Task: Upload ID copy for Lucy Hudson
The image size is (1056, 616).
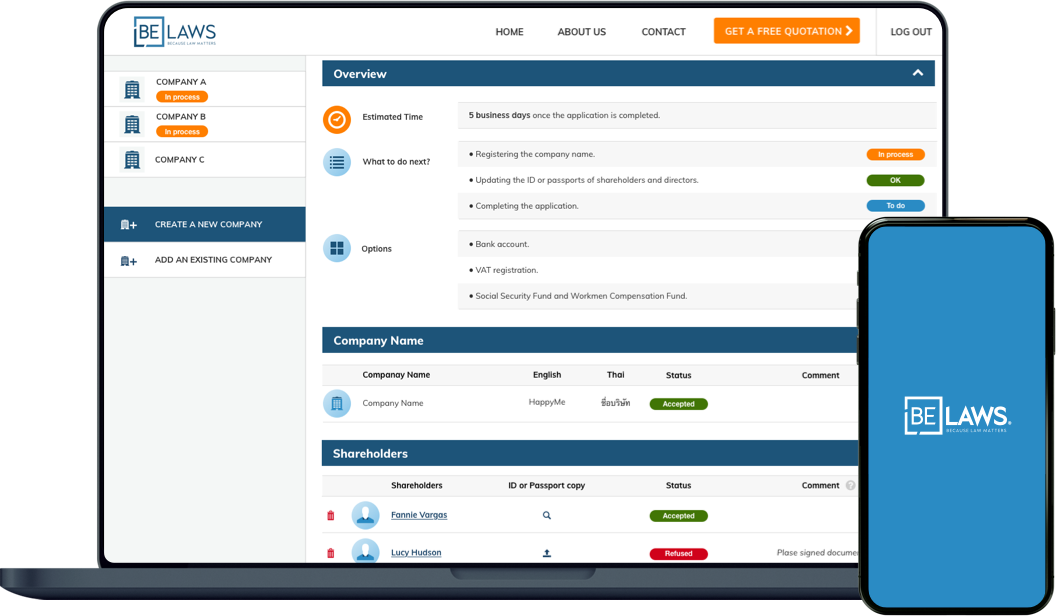Action: pyautogui.click(x=547, y=553)
